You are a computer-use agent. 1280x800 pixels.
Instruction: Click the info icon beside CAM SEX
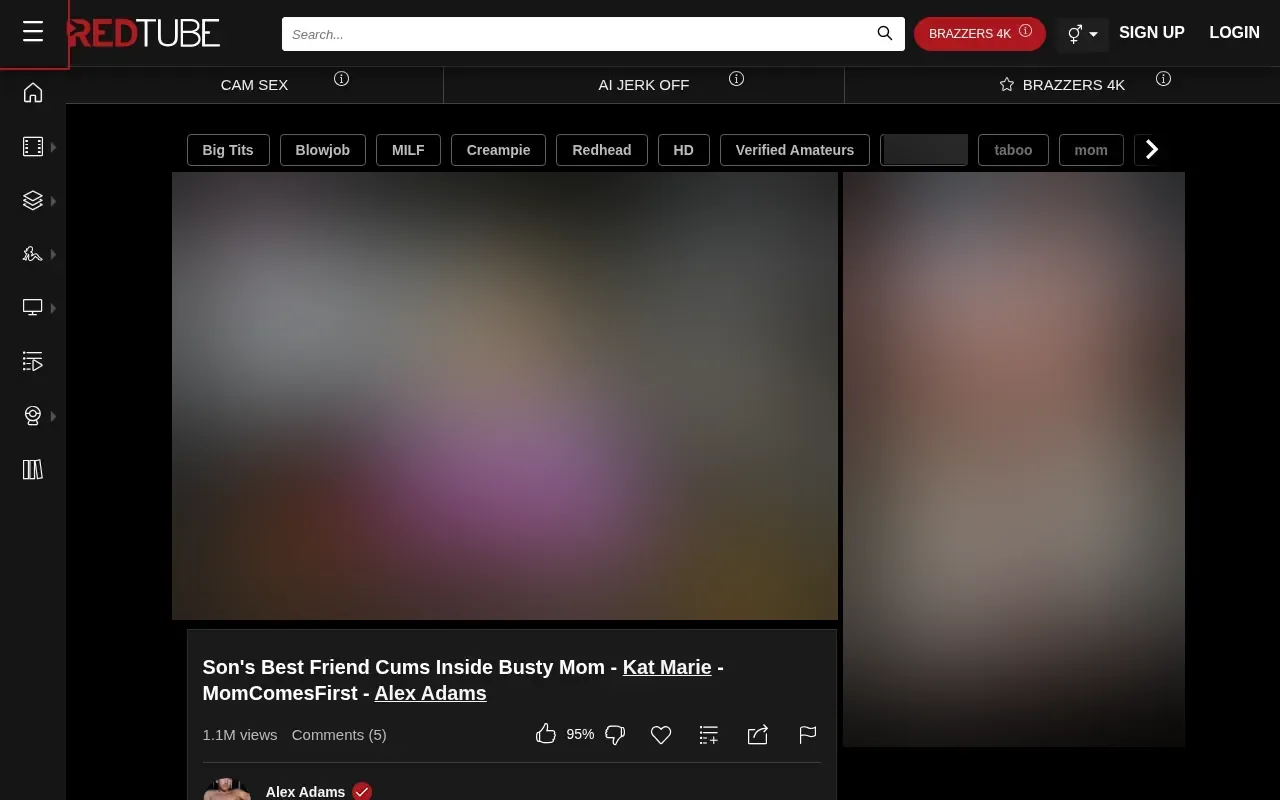pyautogui.click(x=342, y=79)
